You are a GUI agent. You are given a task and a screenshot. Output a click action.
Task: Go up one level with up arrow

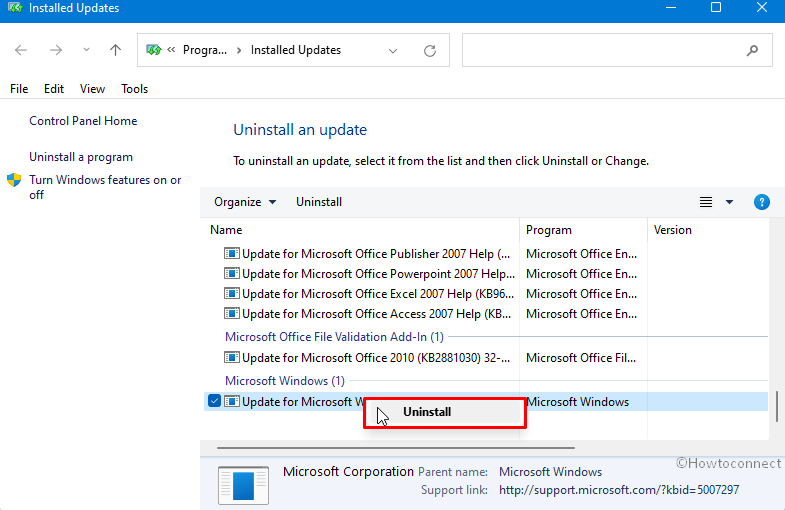[x=115, y=50]
